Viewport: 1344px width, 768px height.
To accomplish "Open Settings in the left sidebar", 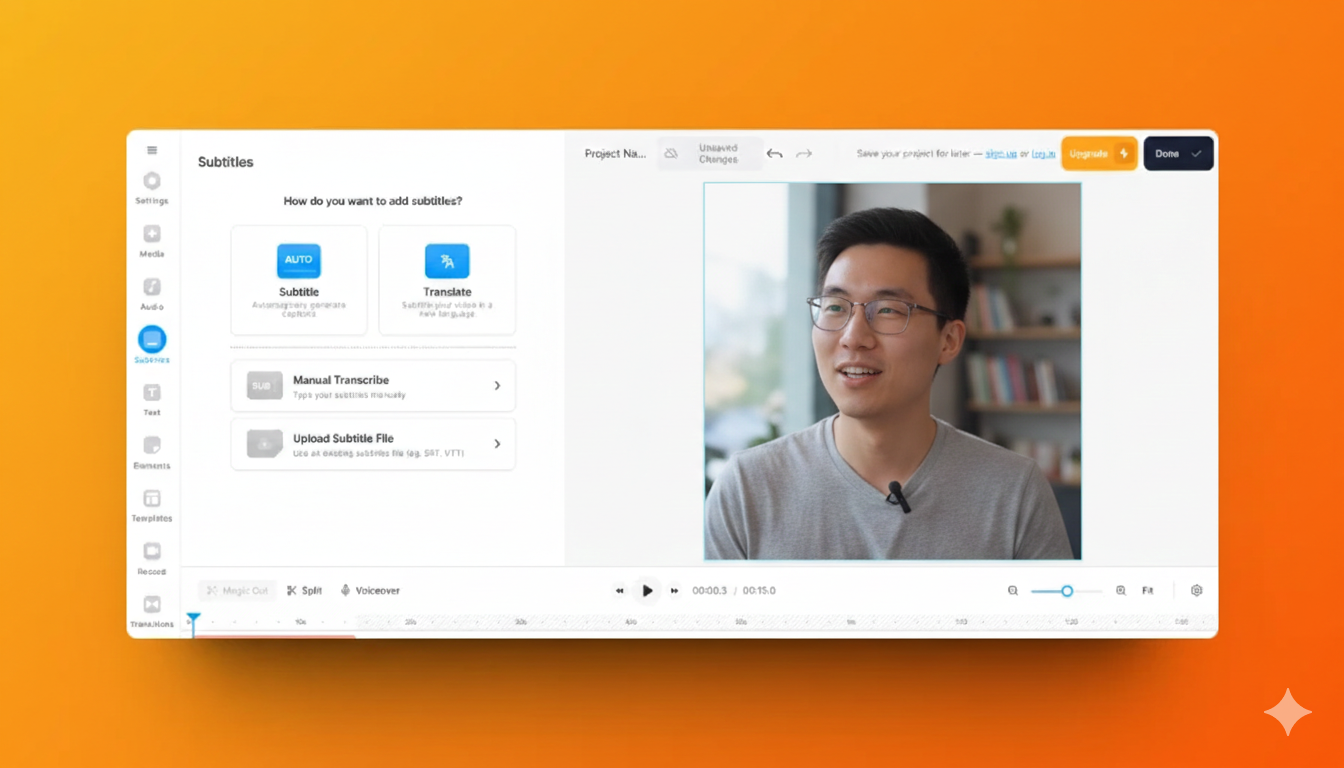I will tap(152, 182).
